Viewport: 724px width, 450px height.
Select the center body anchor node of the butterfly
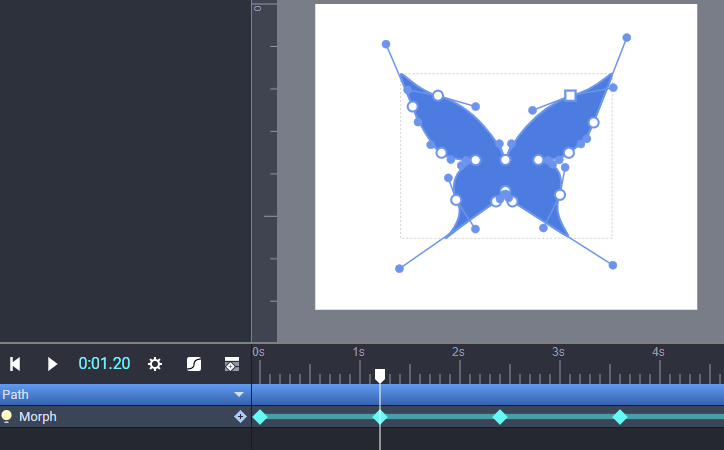505,160
